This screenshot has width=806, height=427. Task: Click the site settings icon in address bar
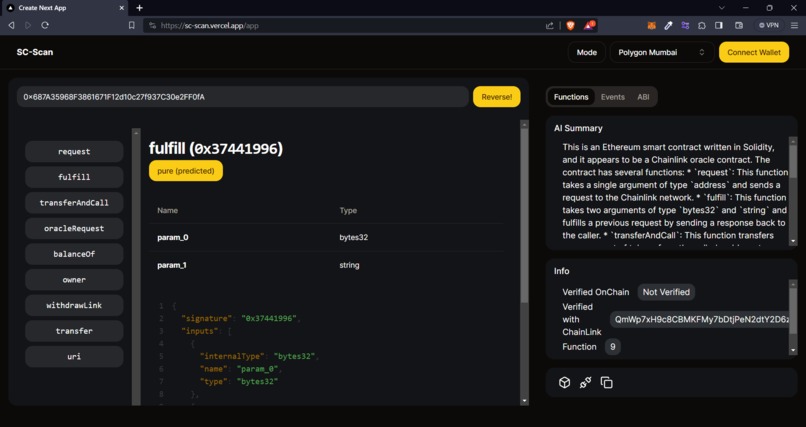point(152,25)
